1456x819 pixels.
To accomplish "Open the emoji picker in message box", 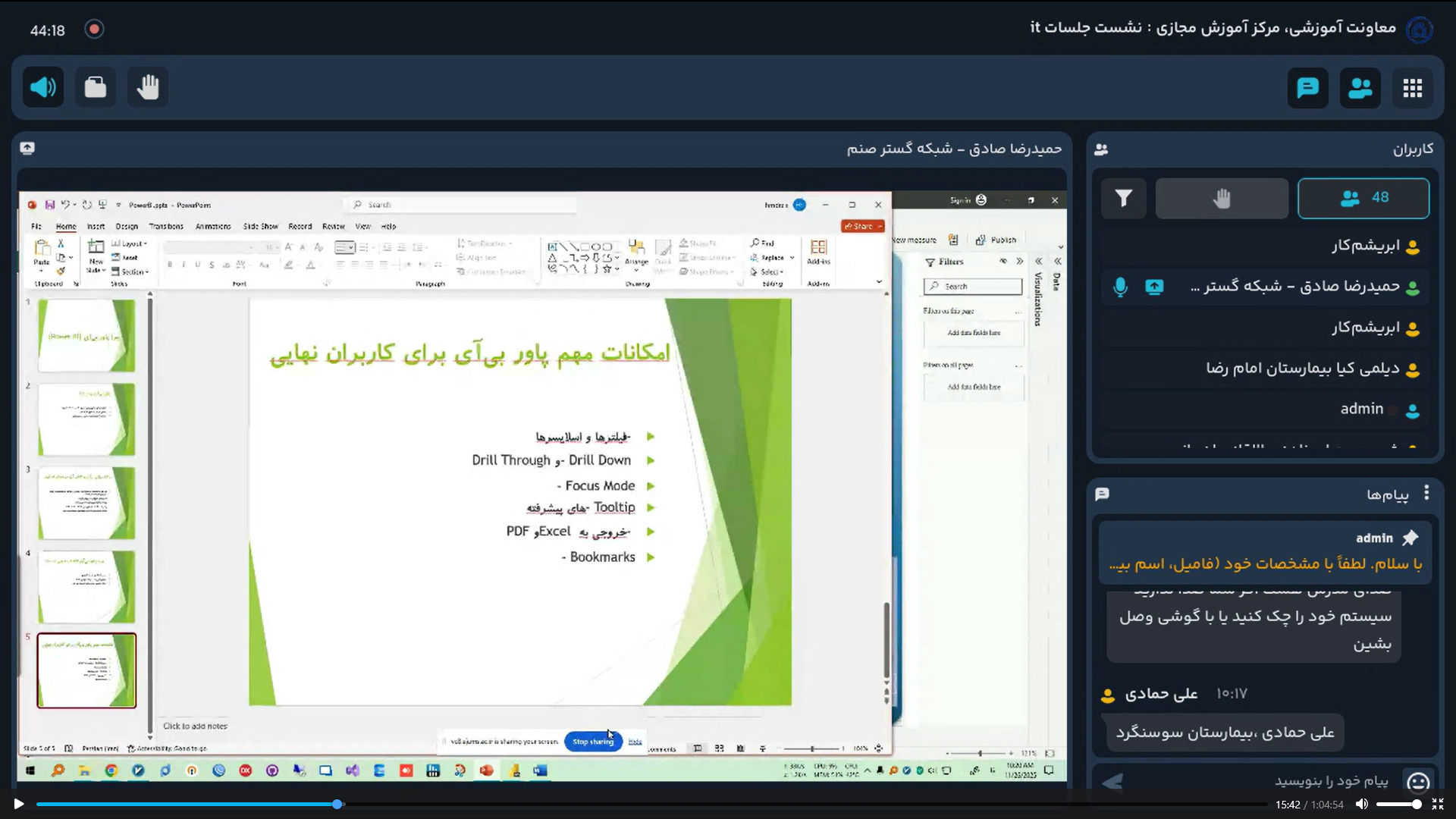I will (x=1417, y=781).
